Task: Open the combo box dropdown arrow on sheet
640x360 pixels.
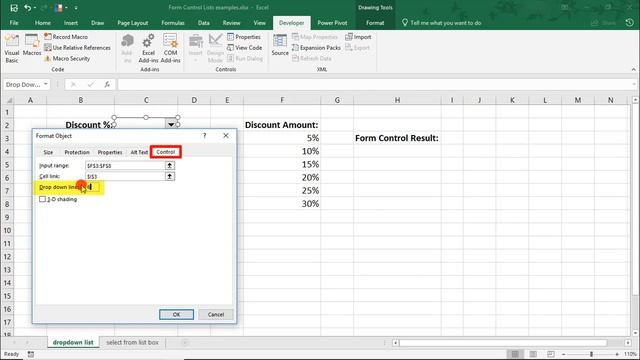Action: pyautogui.click(x=171, y=124)
